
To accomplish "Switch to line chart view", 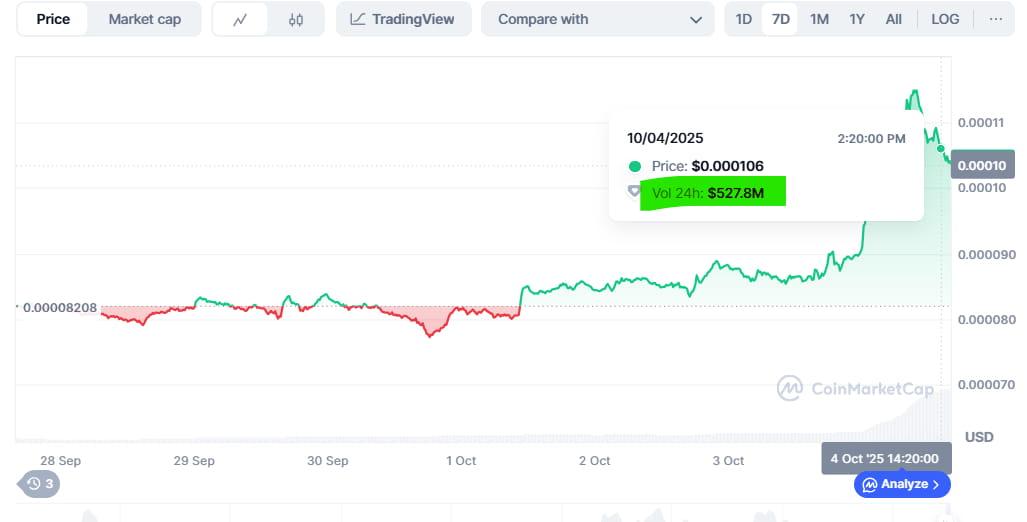I will point(240,19).
